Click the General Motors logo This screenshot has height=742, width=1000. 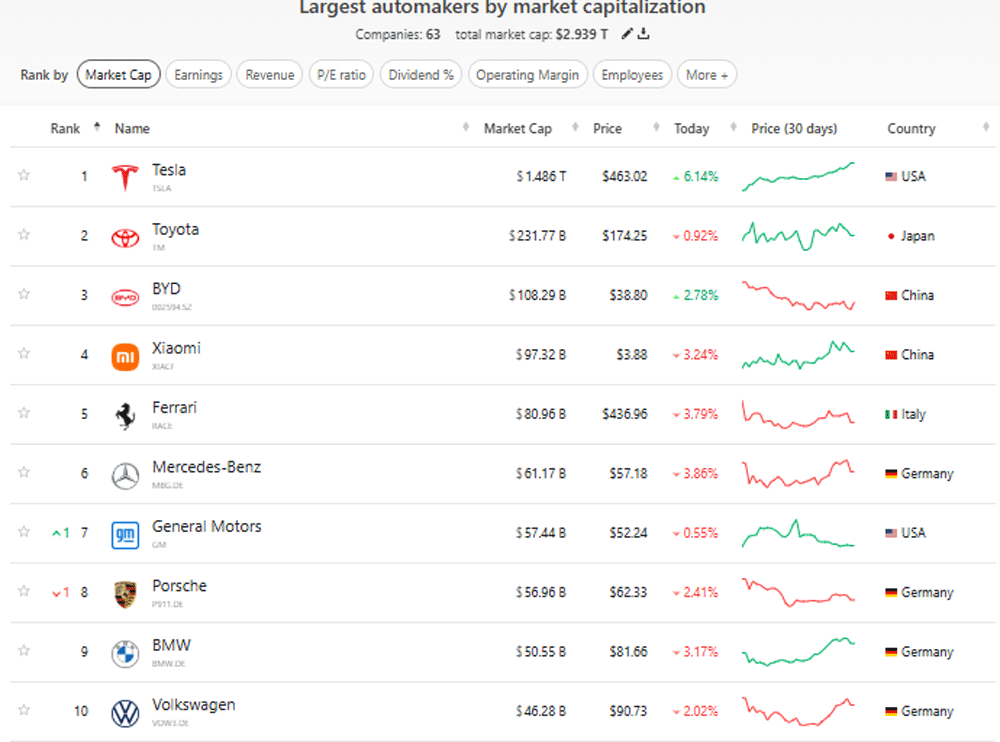(125, 534)
